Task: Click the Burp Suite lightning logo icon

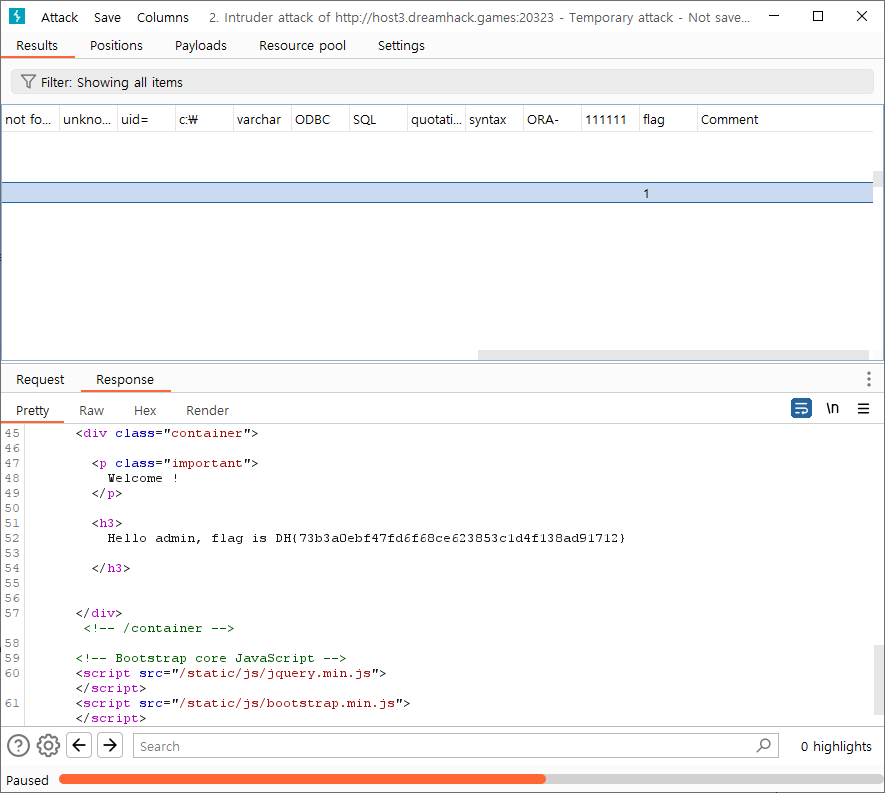Action: click(17, 17)
